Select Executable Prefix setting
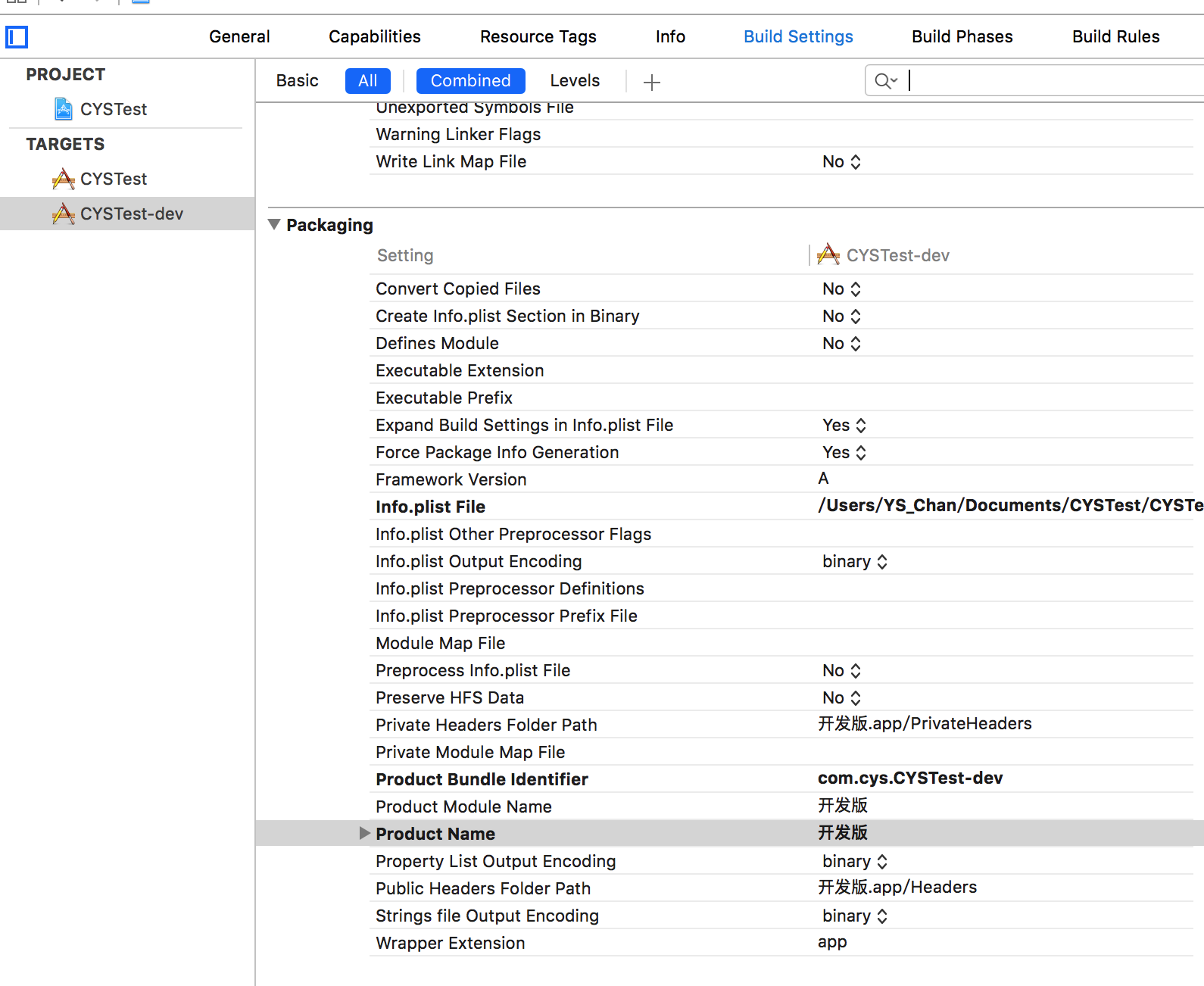This screenshot has height=986, width=1204. point(444,398)
